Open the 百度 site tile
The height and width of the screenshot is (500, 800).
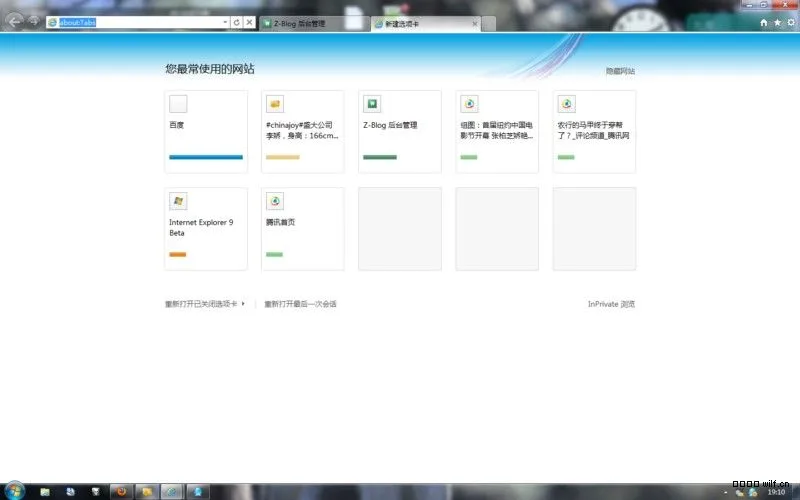206,132
